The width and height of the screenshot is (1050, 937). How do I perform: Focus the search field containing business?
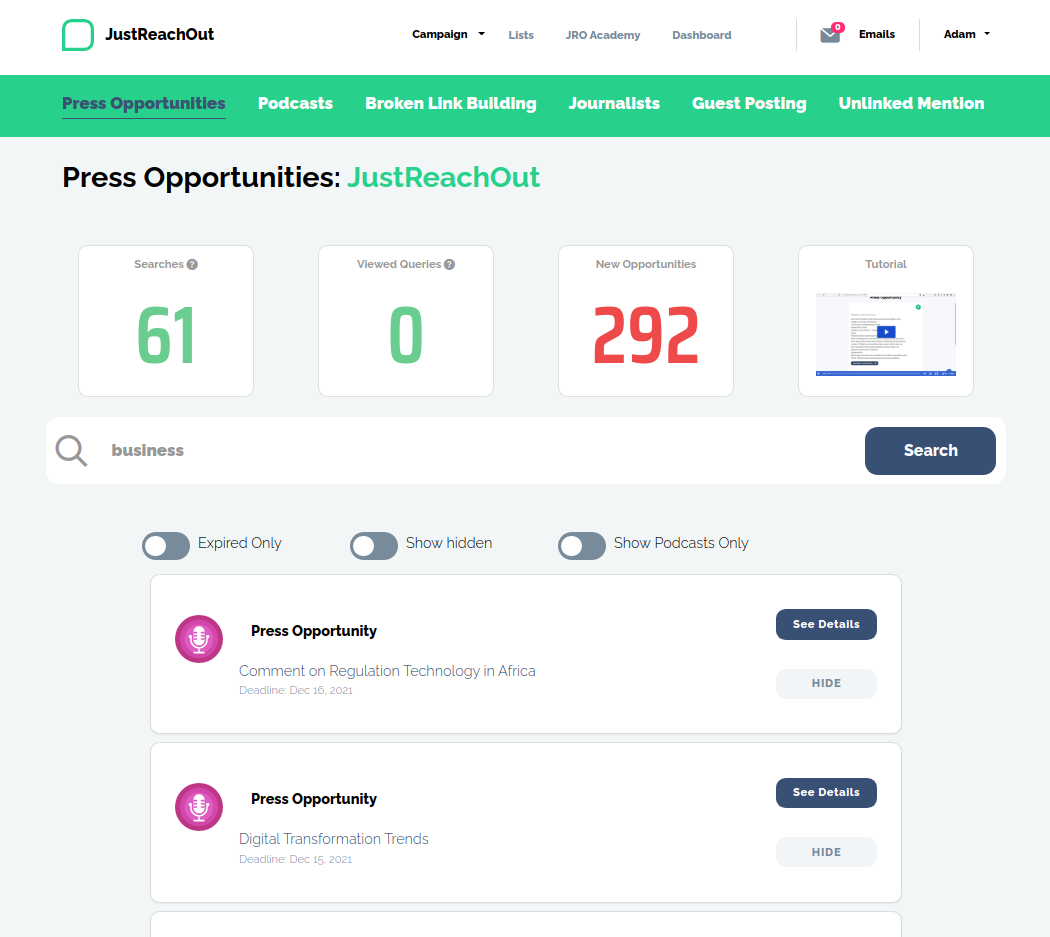[482, 451]
